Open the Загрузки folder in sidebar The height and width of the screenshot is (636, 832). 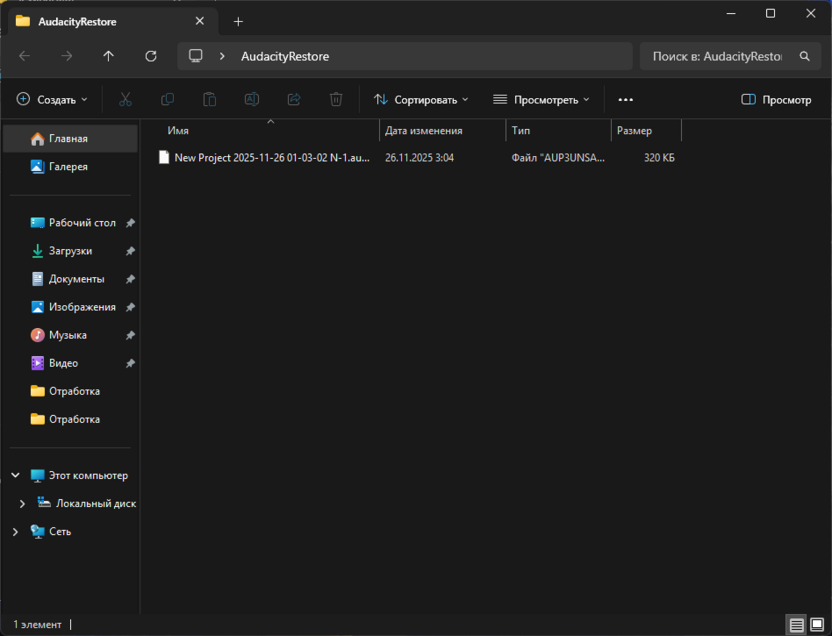tap(70, 251)
